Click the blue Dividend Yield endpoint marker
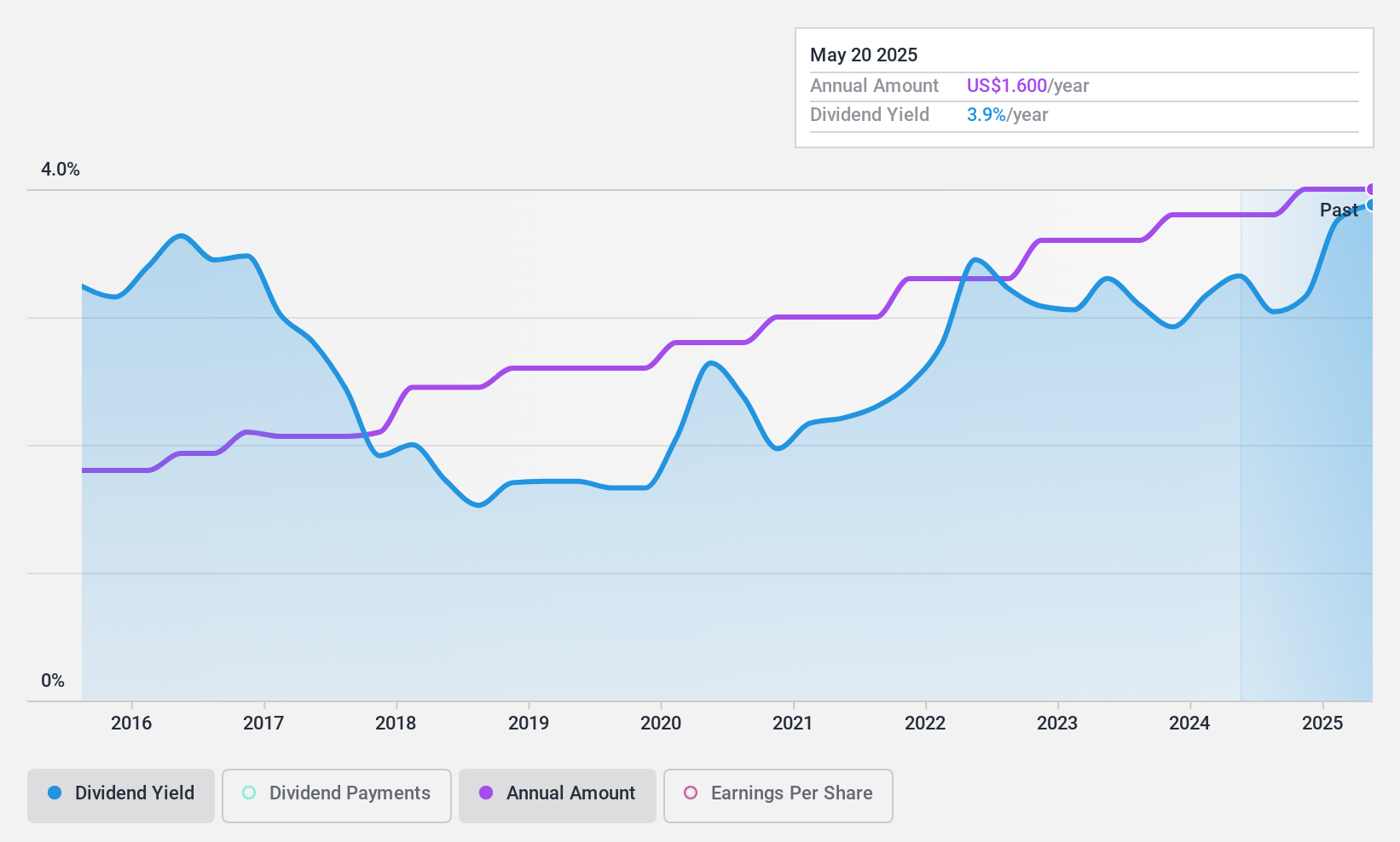The image size is (1400, 842). pos(1371,205)
